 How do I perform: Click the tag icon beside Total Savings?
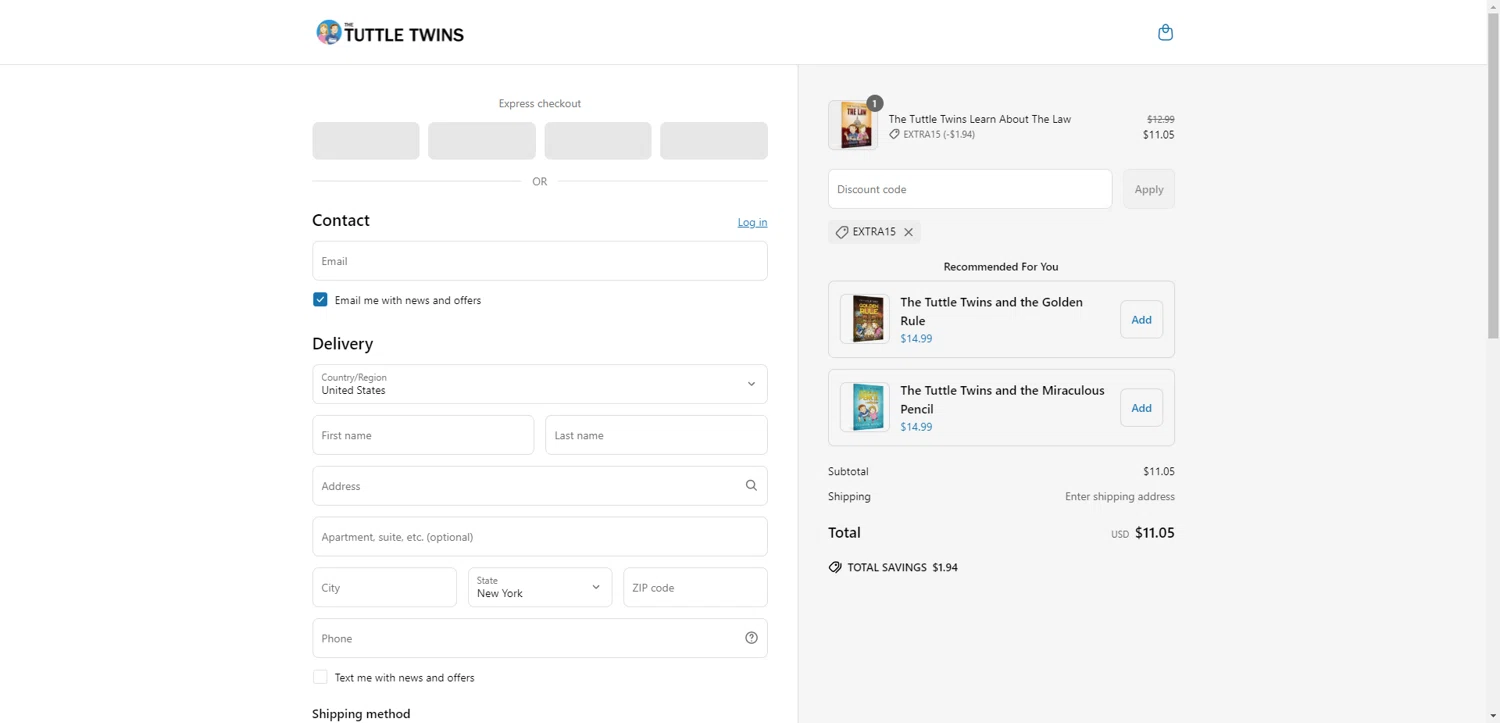[x=835, y=567]
